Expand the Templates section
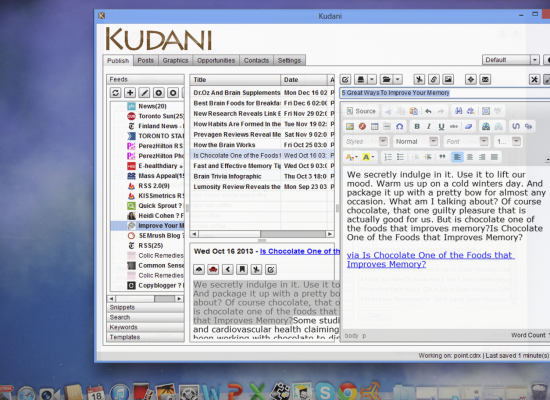The image size is (550, 400). click(x=145, y=337)
